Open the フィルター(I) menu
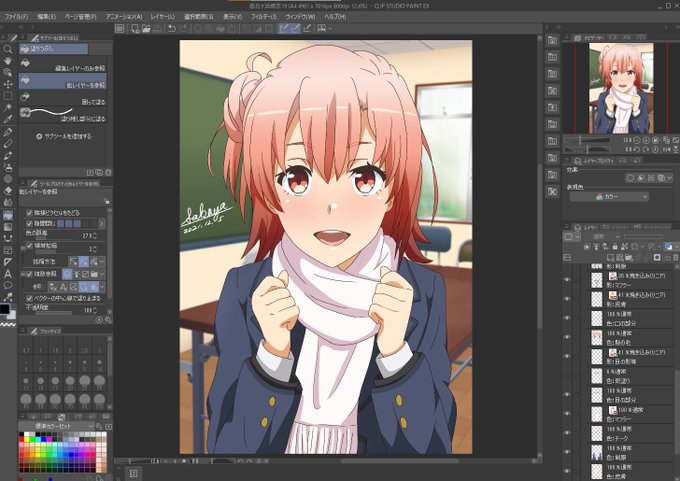680x481 pixels. point(263,16)
